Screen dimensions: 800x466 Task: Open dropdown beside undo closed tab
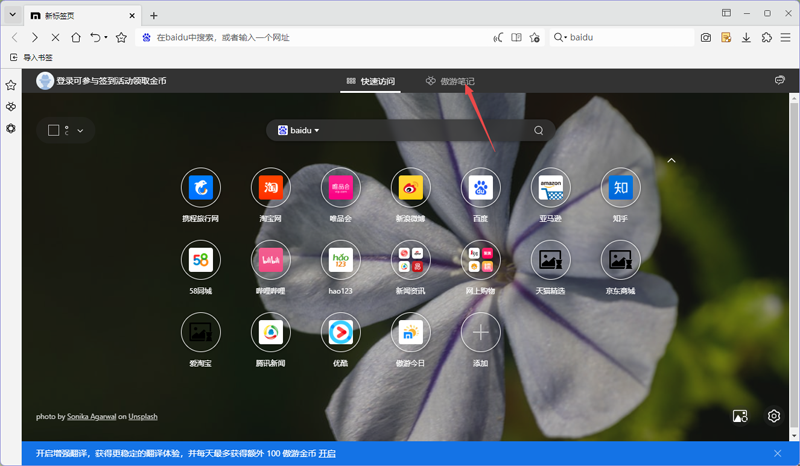point(106,37)
